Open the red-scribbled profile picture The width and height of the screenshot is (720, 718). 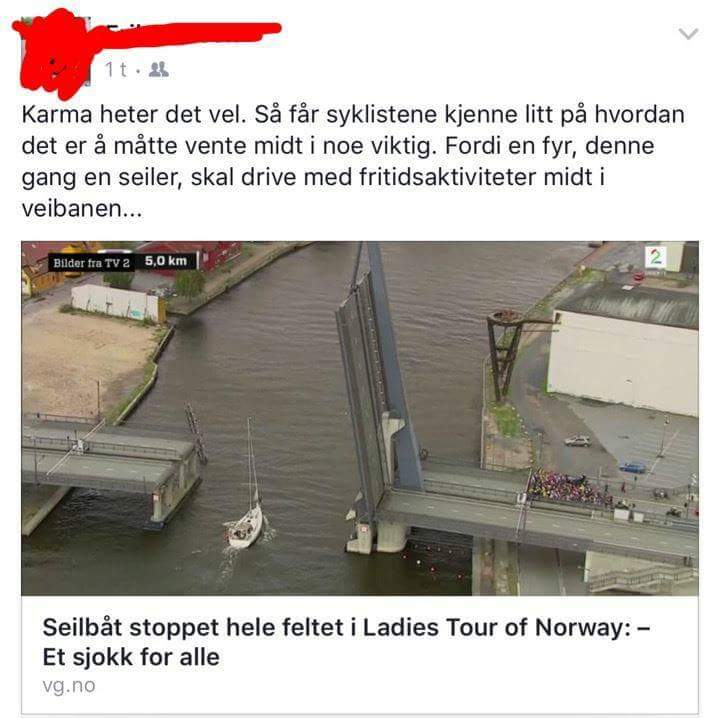pyautogui.click(x=56, y=53)
